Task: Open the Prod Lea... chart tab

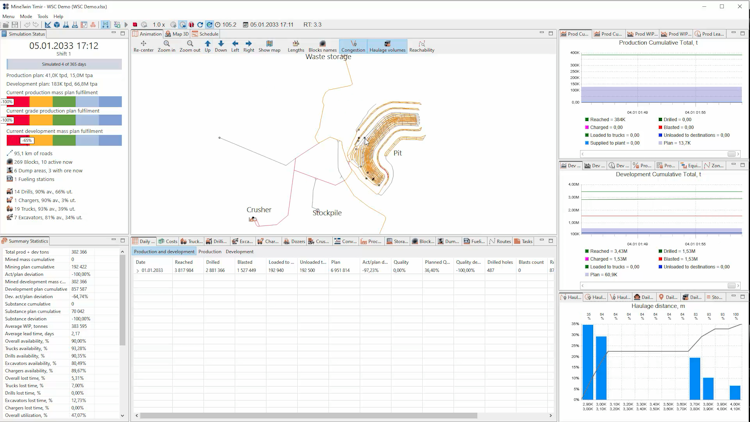Action: click(x=710, y=34)
